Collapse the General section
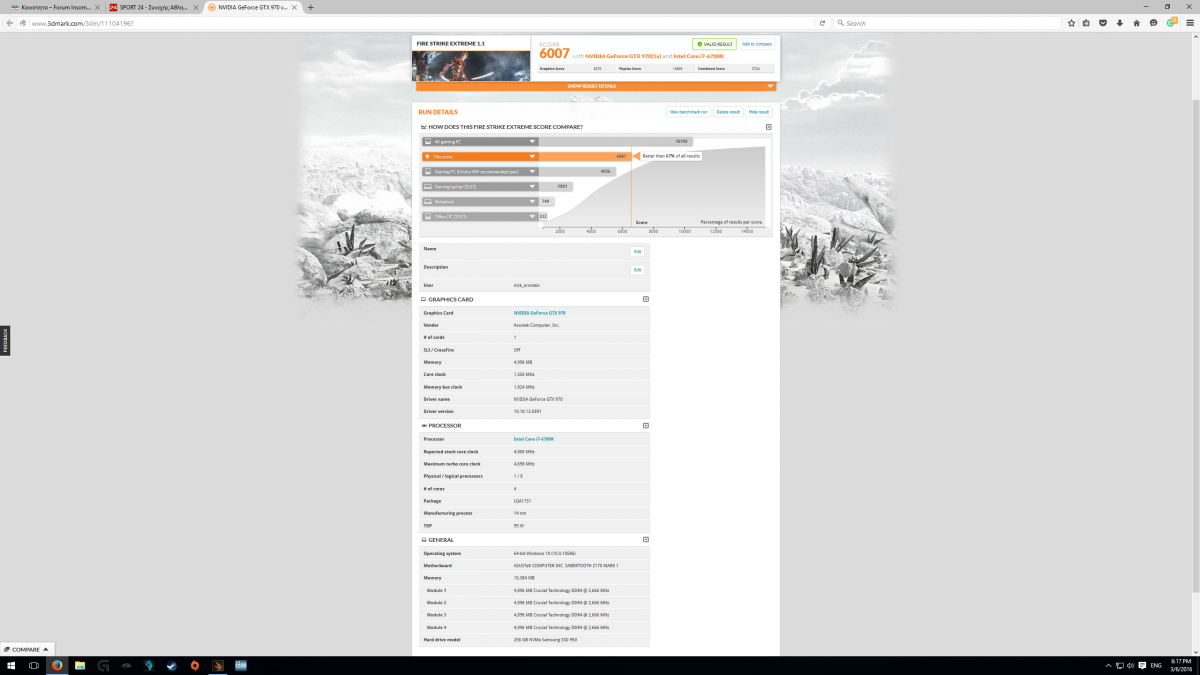 (x=646, y=540)
